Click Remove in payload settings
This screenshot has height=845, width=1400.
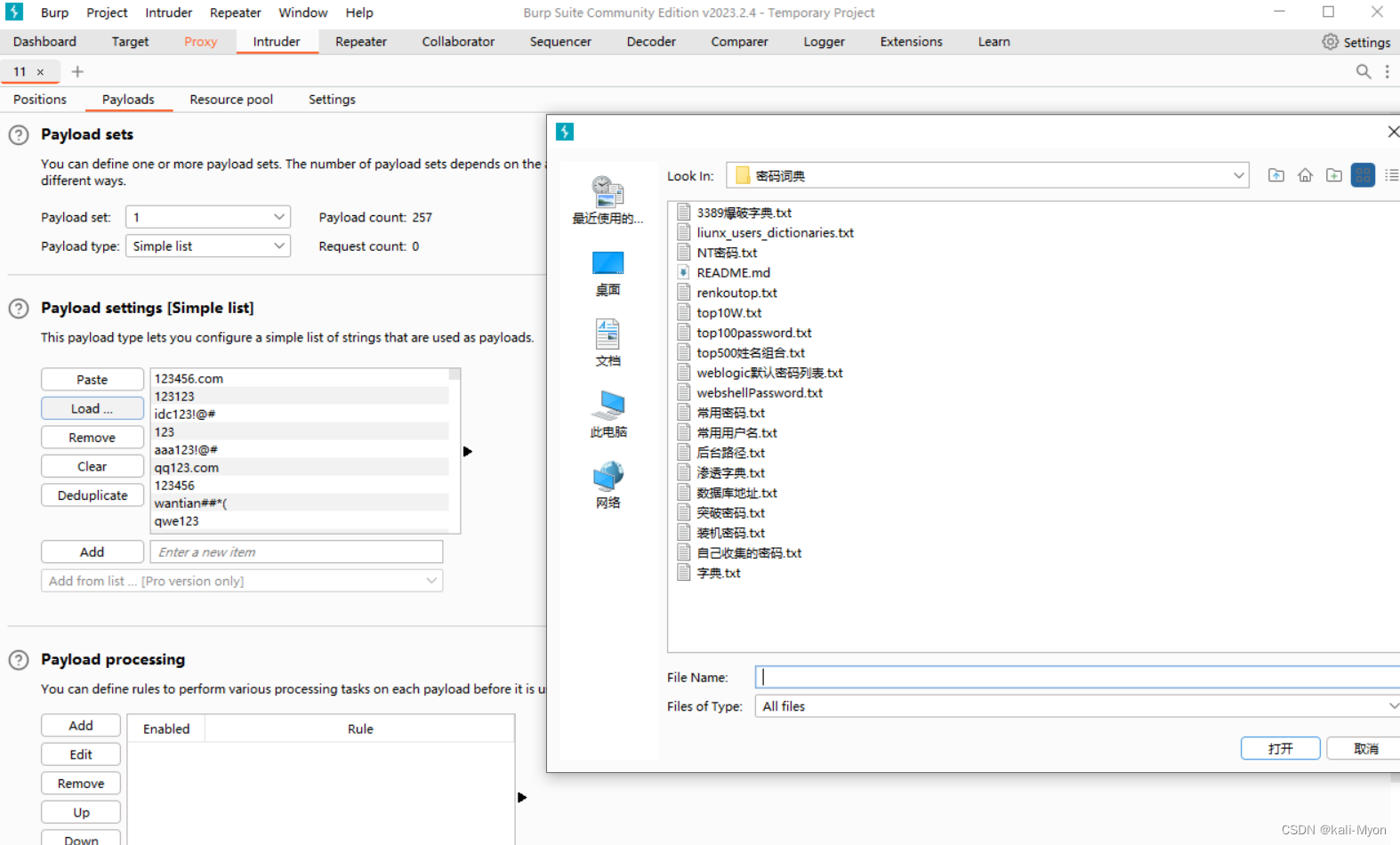point(93,438)
